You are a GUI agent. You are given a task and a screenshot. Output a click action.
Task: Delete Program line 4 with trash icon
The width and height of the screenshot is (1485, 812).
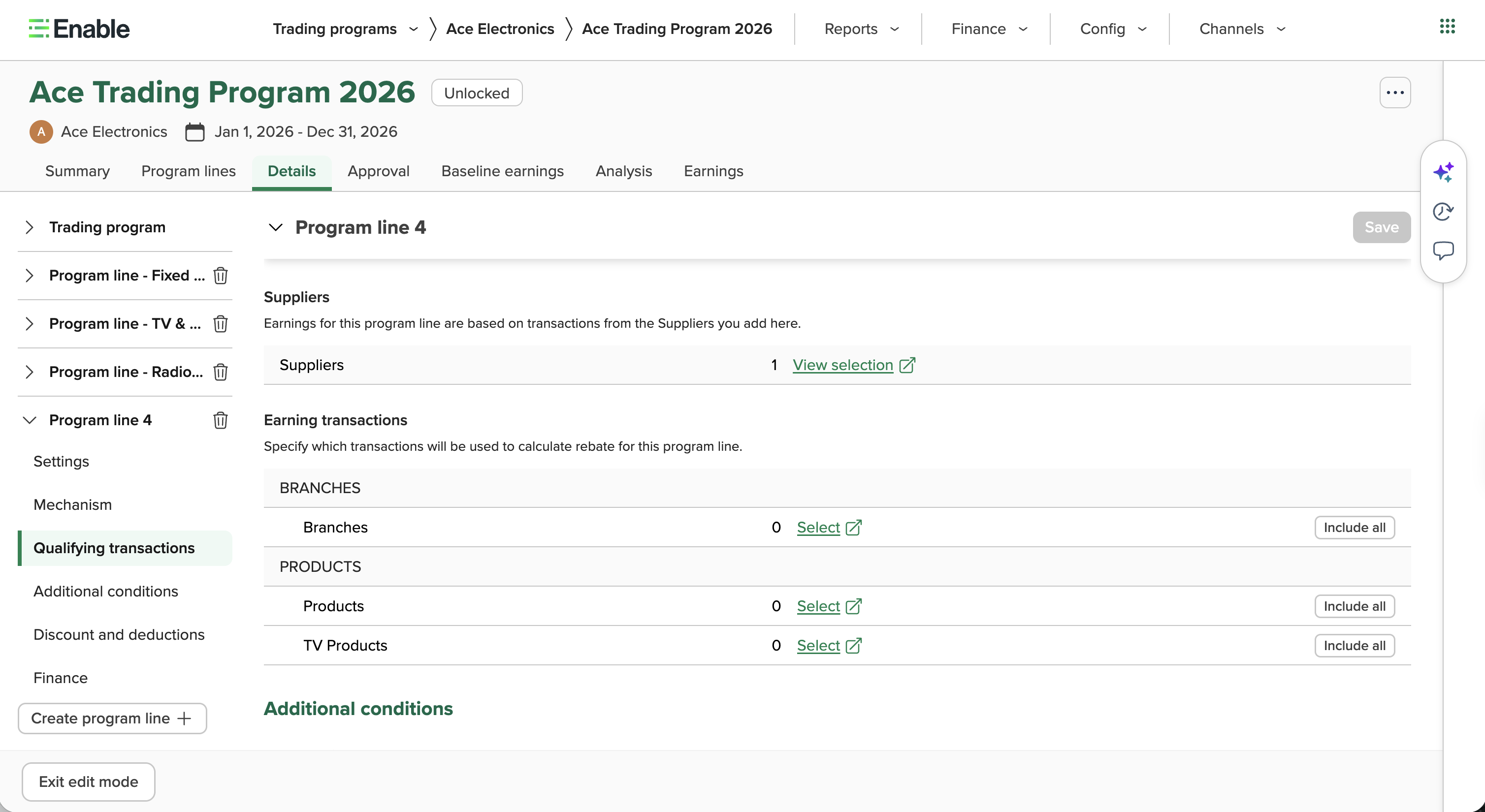tap(220, 420)
